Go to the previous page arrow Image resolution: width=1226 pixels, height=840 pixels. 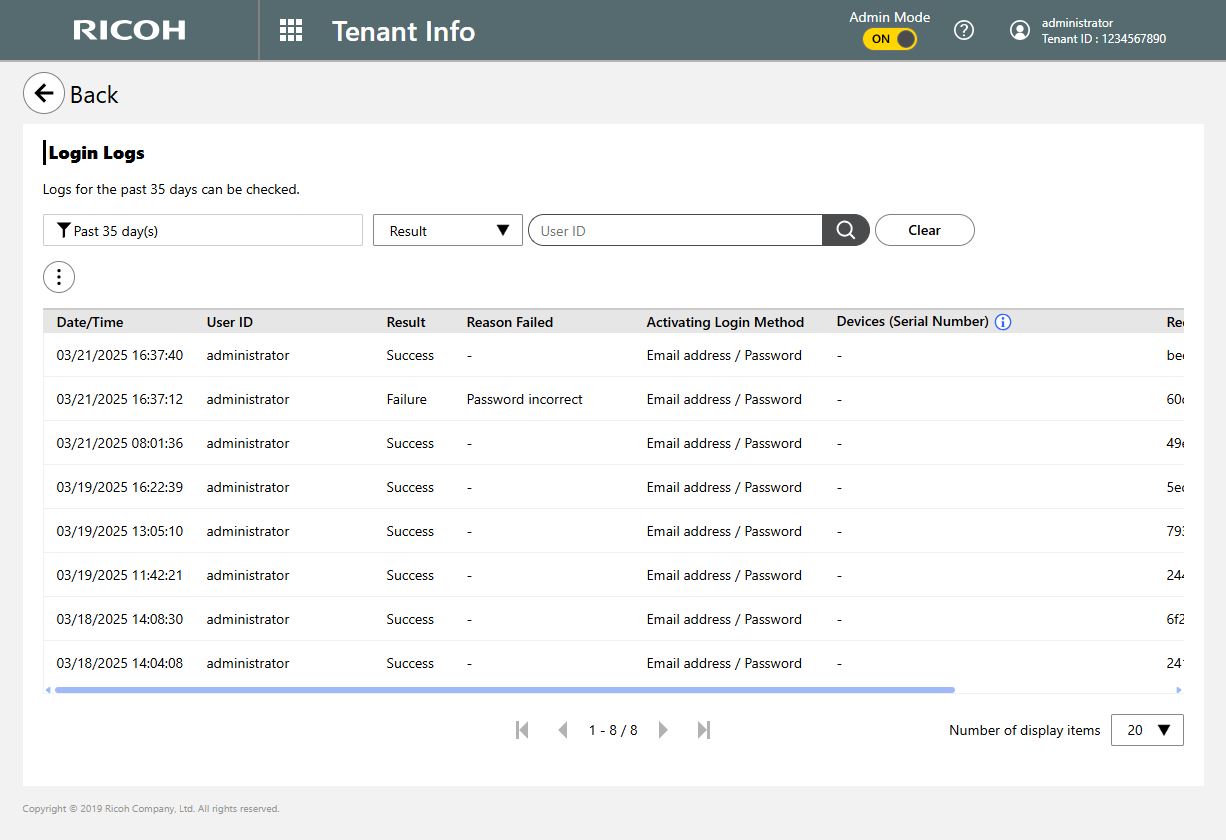tap(563, 730)
